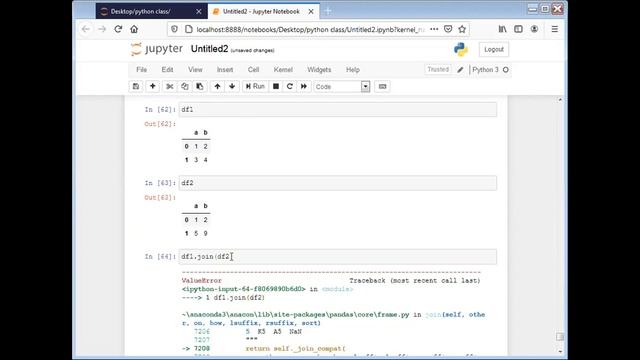Screen dimensions: 640x360
Task: Go back in browser history
Action: pos(86,29)
